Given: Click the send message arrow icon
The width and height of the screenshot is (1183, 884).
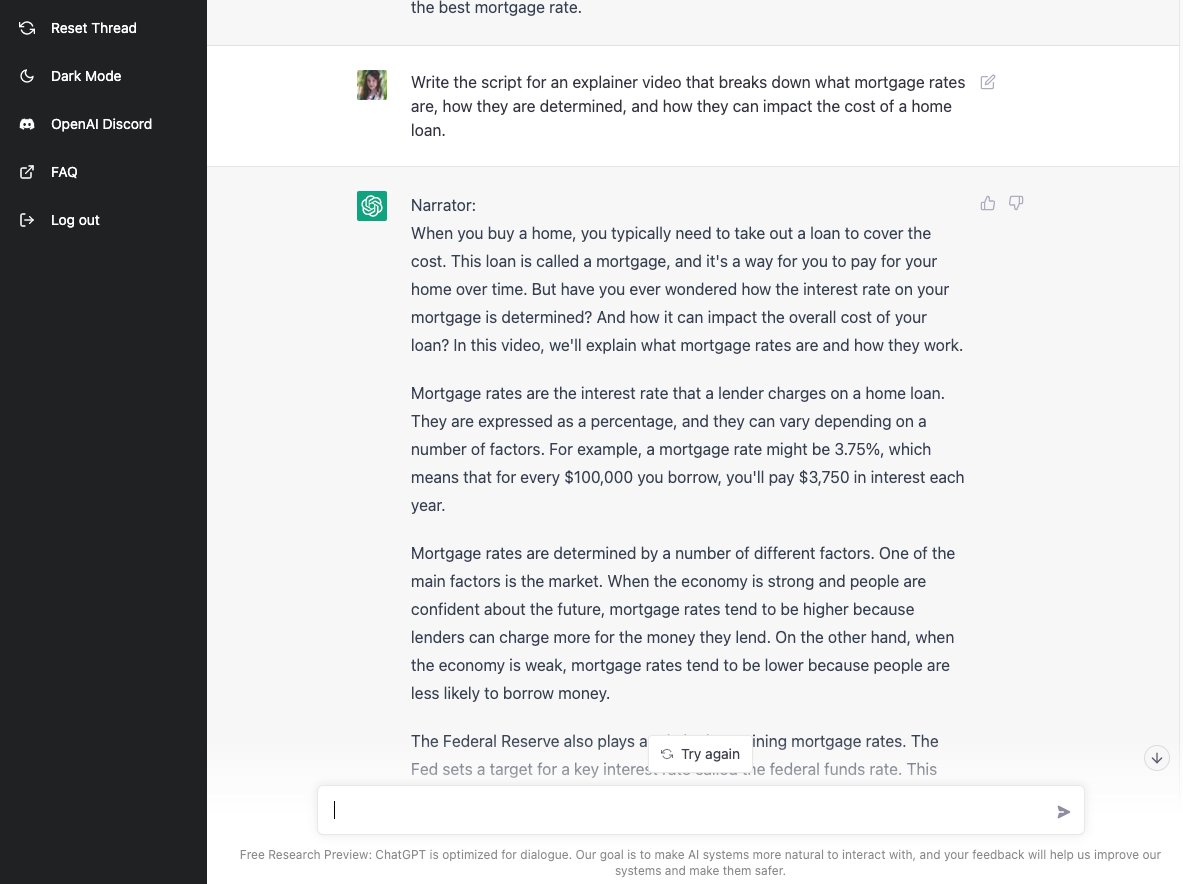Looking at the screenshot, I should [x=1063, y=812].
